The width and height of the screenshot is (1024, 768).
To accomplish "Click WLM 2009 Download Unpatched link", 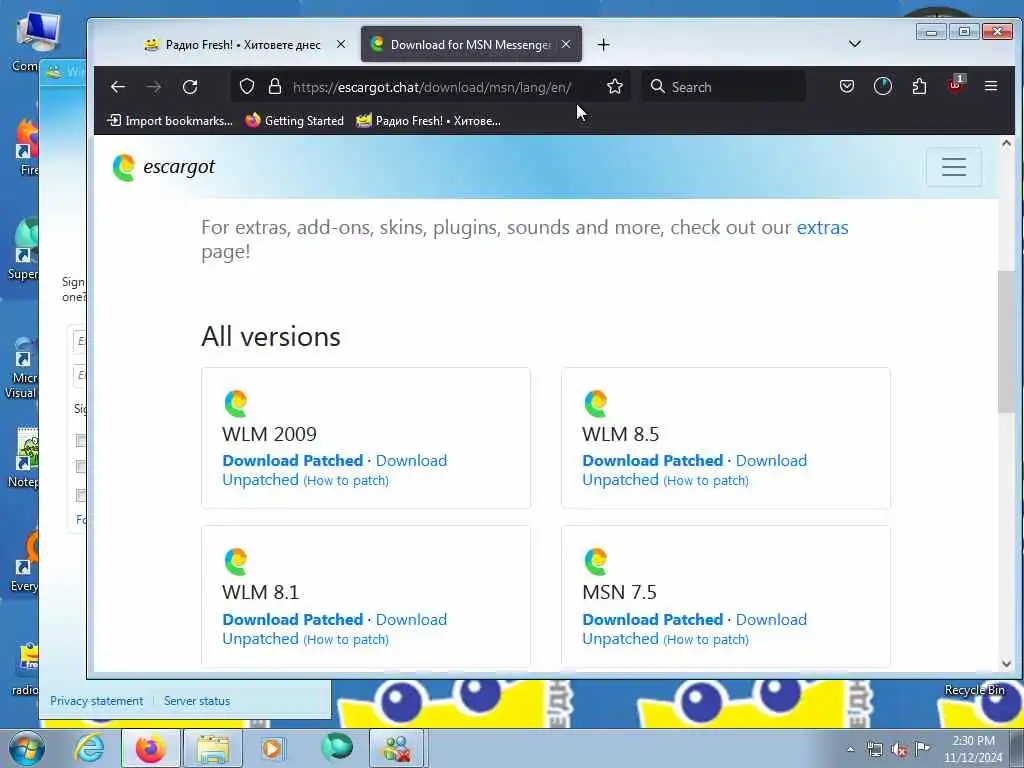I will click(x=334, y=470).
